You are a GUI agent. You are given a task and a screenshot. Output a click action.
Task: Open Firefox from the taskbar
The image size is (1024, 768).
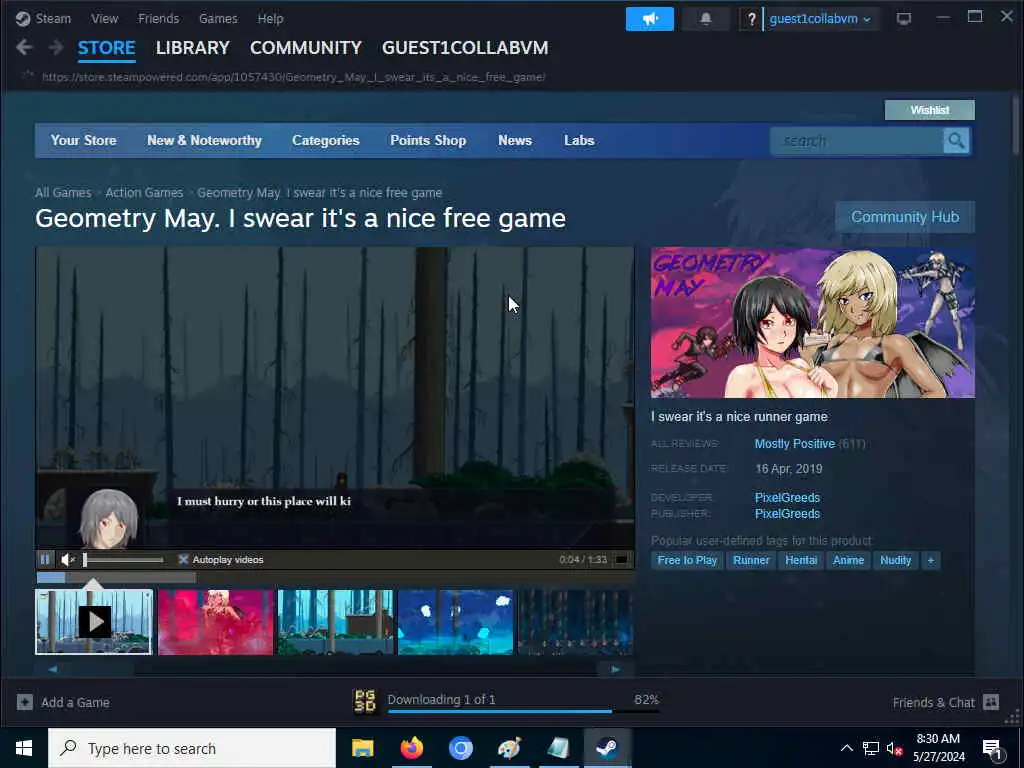pos(411,748)
